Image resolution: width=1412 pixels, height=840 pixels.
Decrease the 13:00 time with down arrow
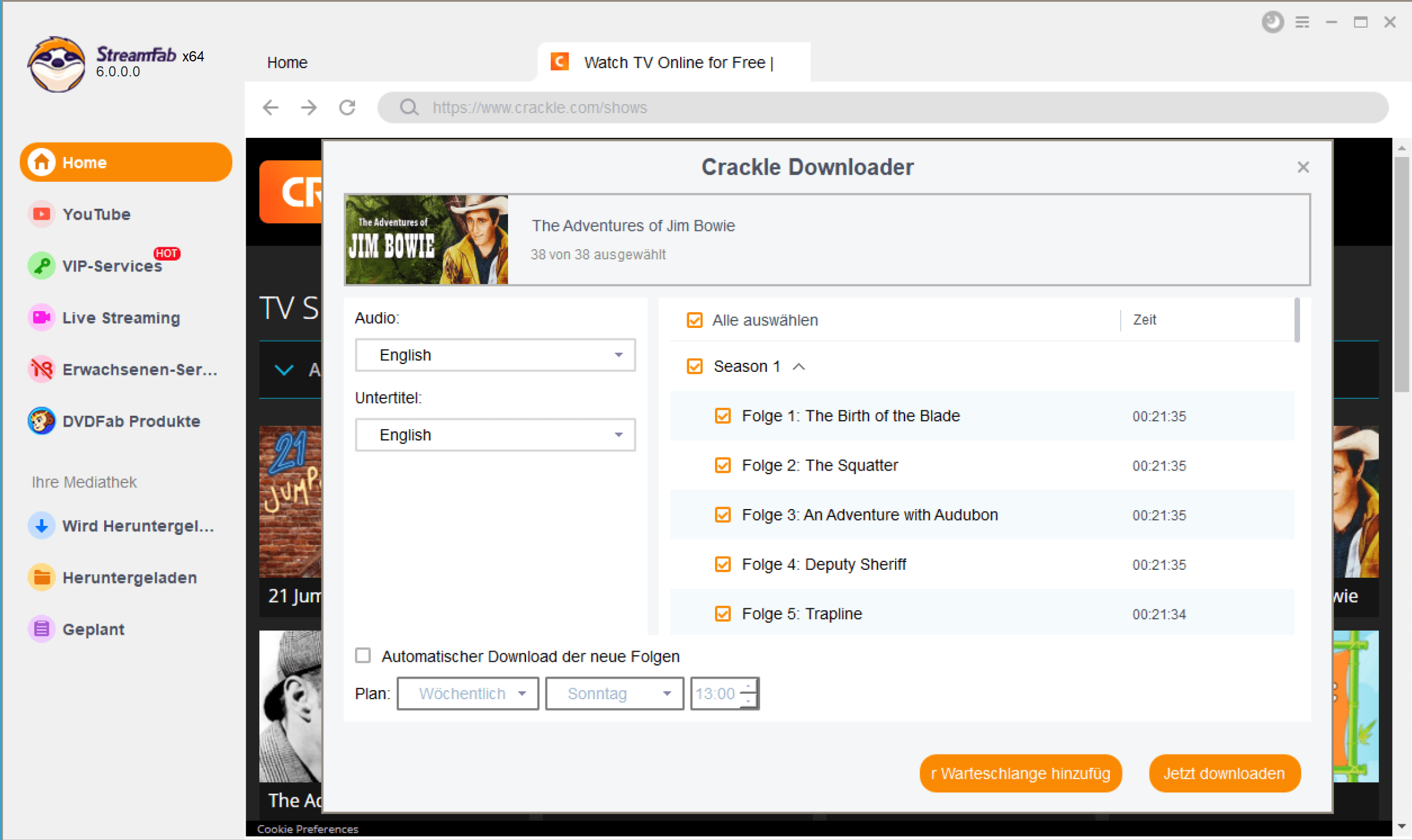[x=748, y=701]
